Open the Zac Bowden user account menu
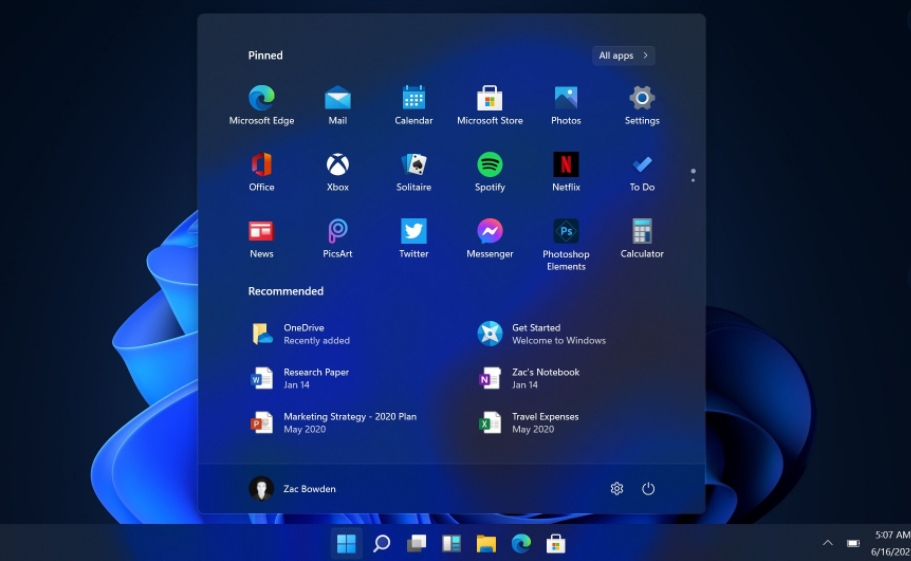This screenshot has width=911, height=561. (292, 488)
